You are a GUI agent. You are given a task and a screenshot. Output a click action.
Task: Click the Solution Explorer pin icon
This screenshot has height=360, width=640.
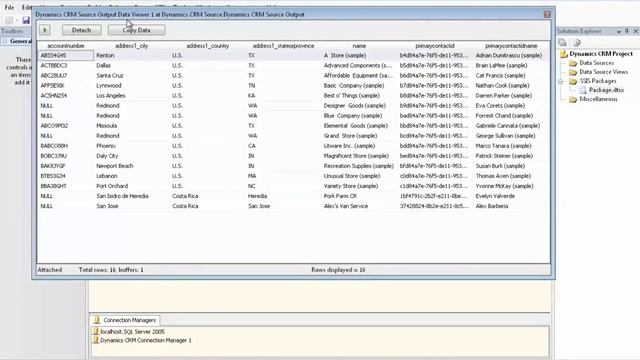click(627, 31)
